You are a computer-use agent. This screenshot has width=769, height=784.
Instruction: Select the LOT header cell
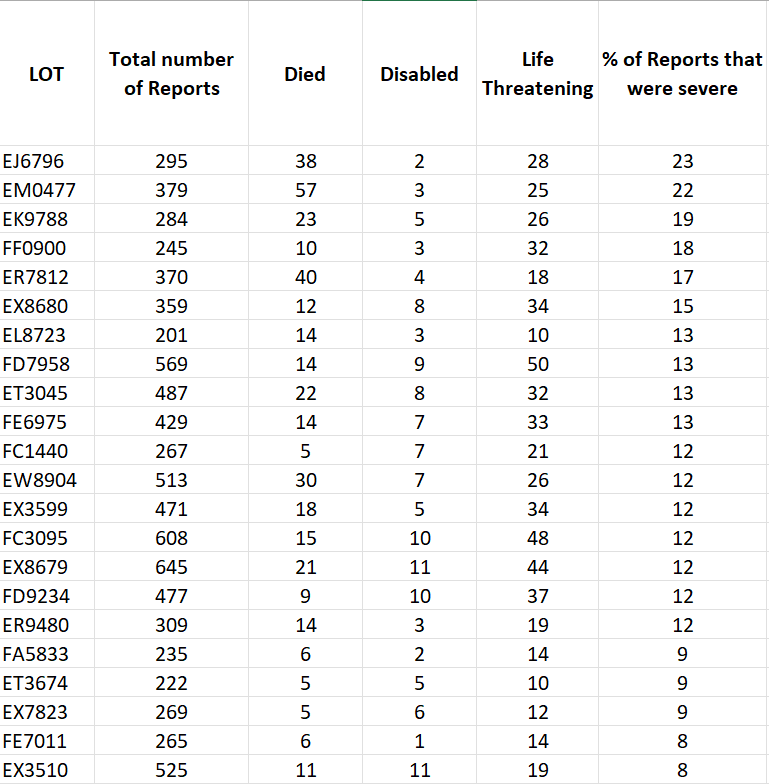pyautogui.click(x=46, y=74)
